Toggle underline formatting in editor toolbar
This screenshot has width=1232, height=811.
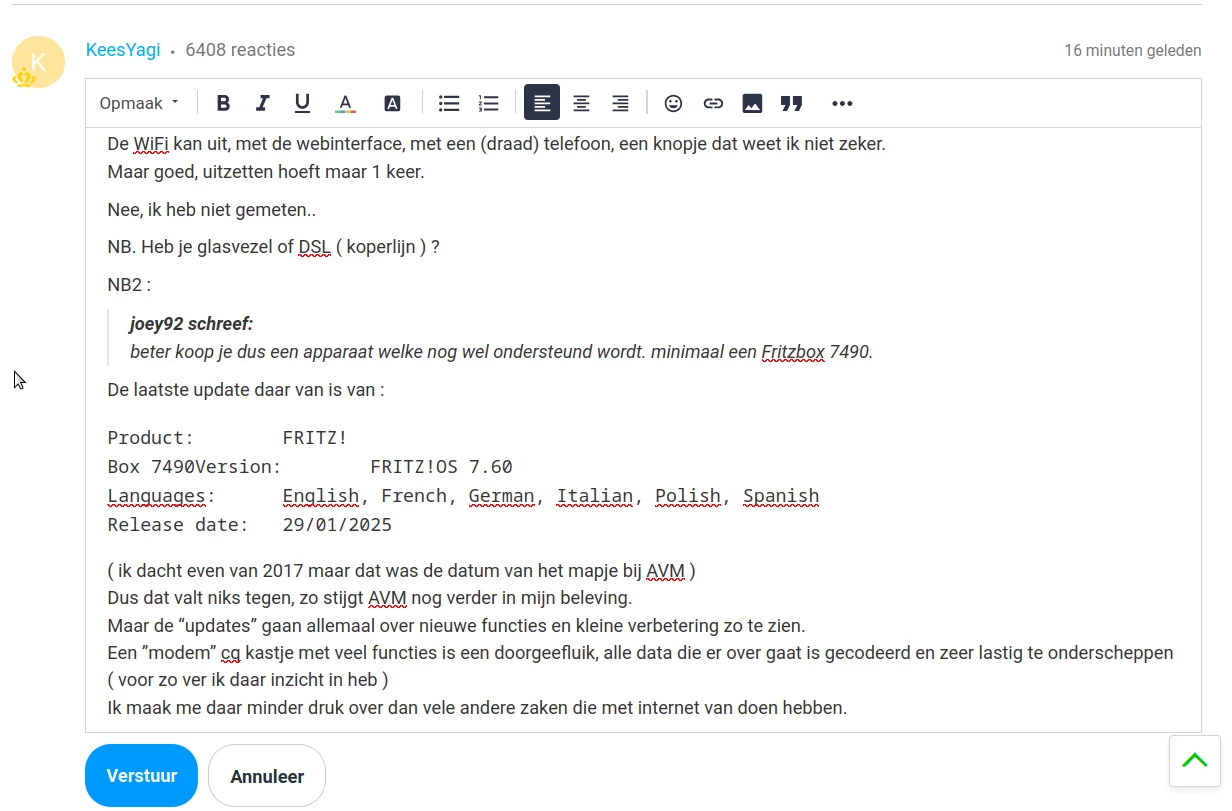[302, 103]
